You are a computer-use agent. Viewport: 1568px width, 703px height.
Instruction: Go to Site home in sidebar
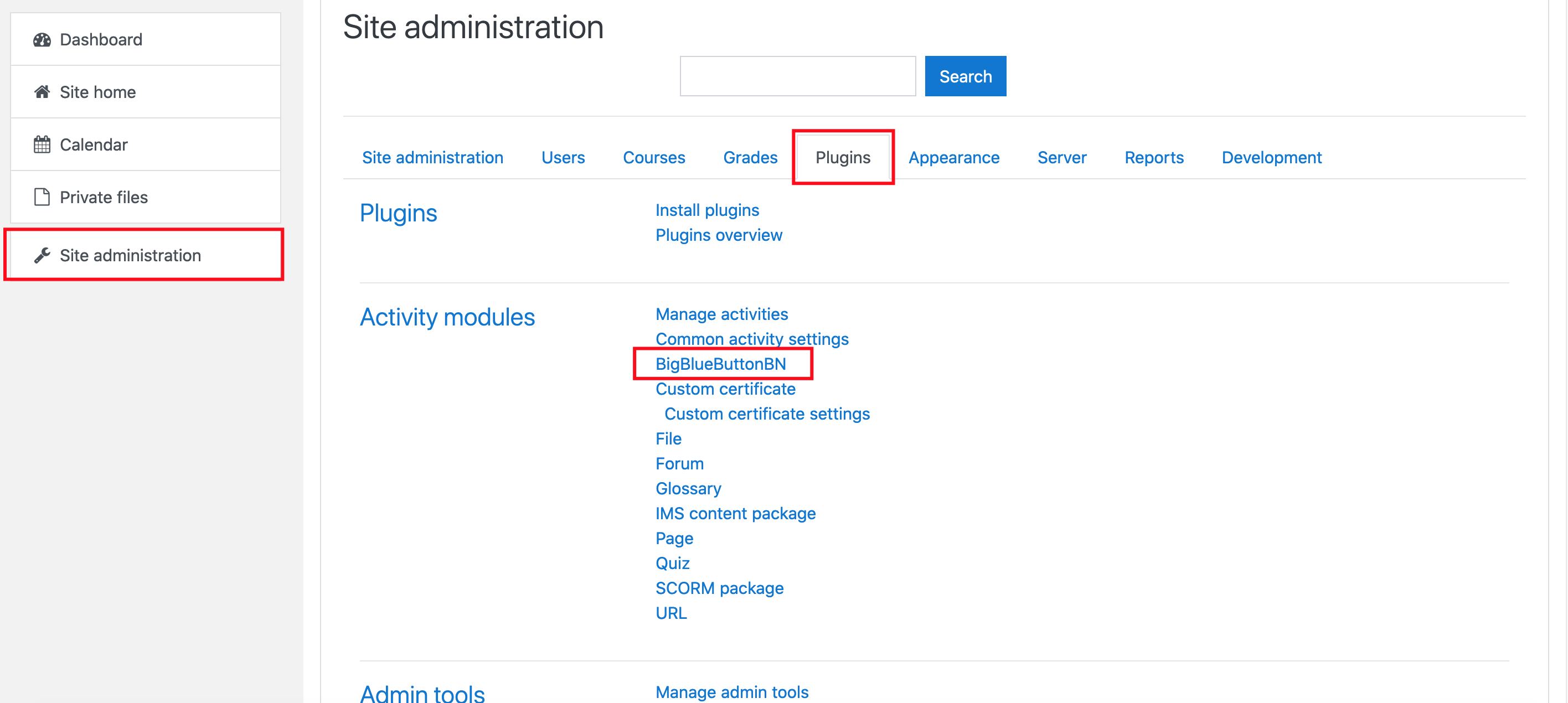click(x=146, y=92)
